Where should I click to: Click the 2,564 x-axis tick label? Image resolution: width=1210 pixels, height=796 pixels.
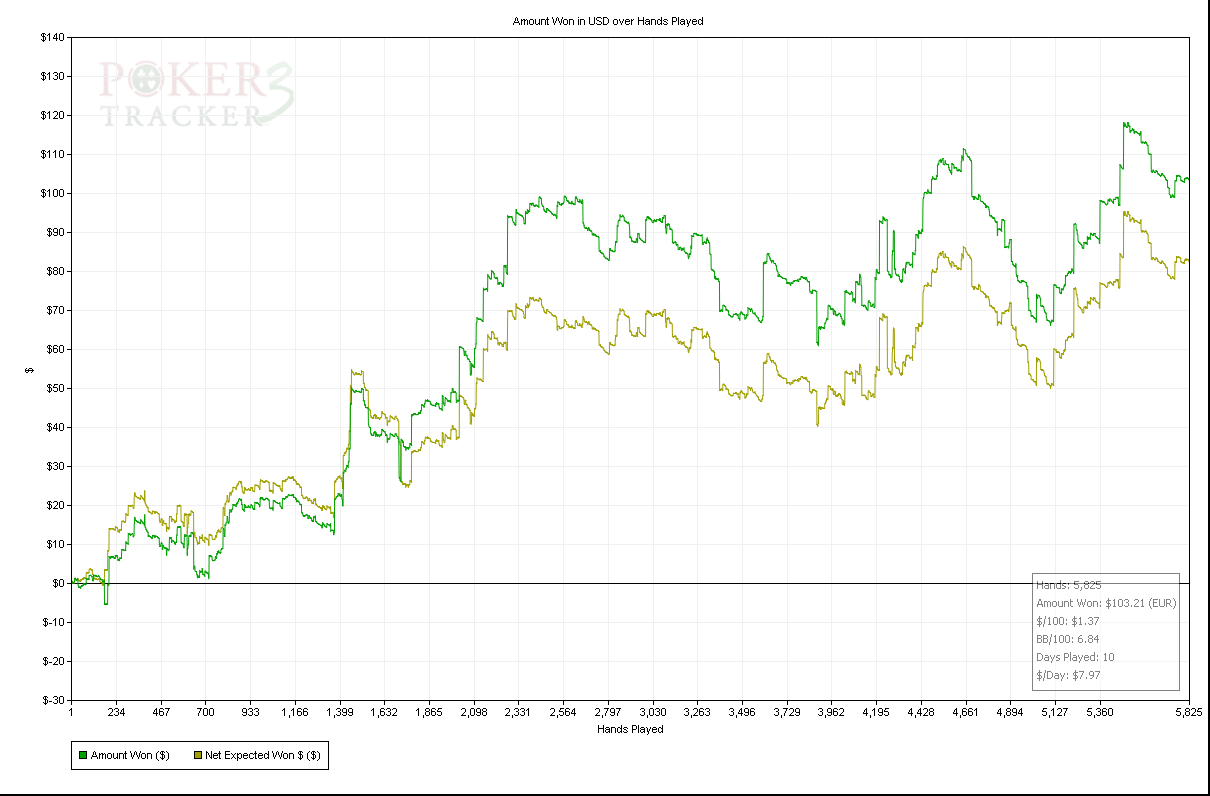(x=563, y=713)
